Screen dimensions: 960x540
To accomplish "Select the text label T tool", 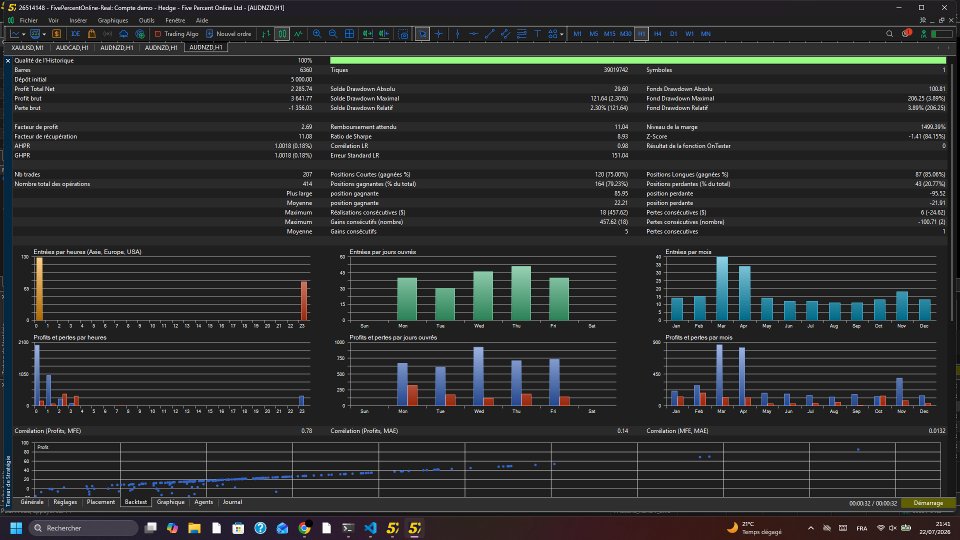I will click(x=537, y=34).
